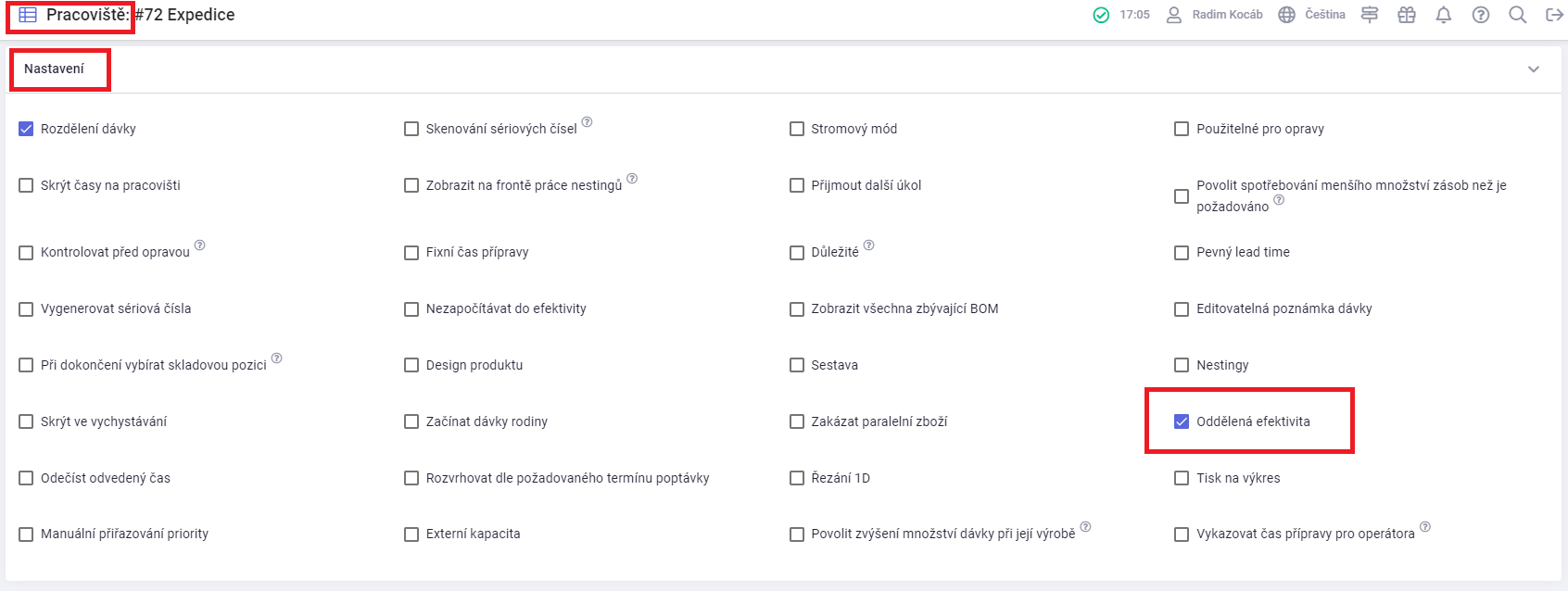
Task: Disable the Oddělená efektivita checkbox
Action: tap(1182, 421)
